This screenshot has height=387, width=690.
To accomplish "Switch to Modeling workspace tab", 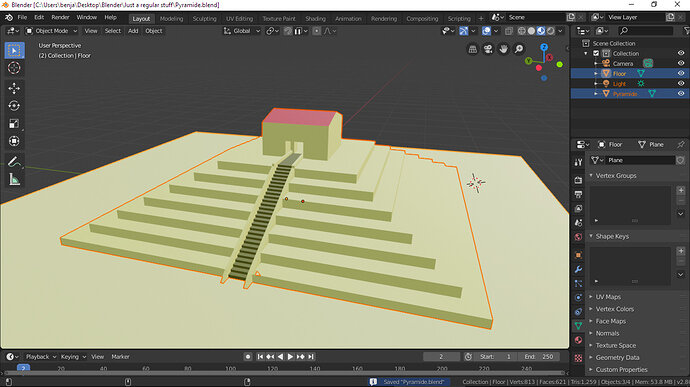I will (171, 18).
